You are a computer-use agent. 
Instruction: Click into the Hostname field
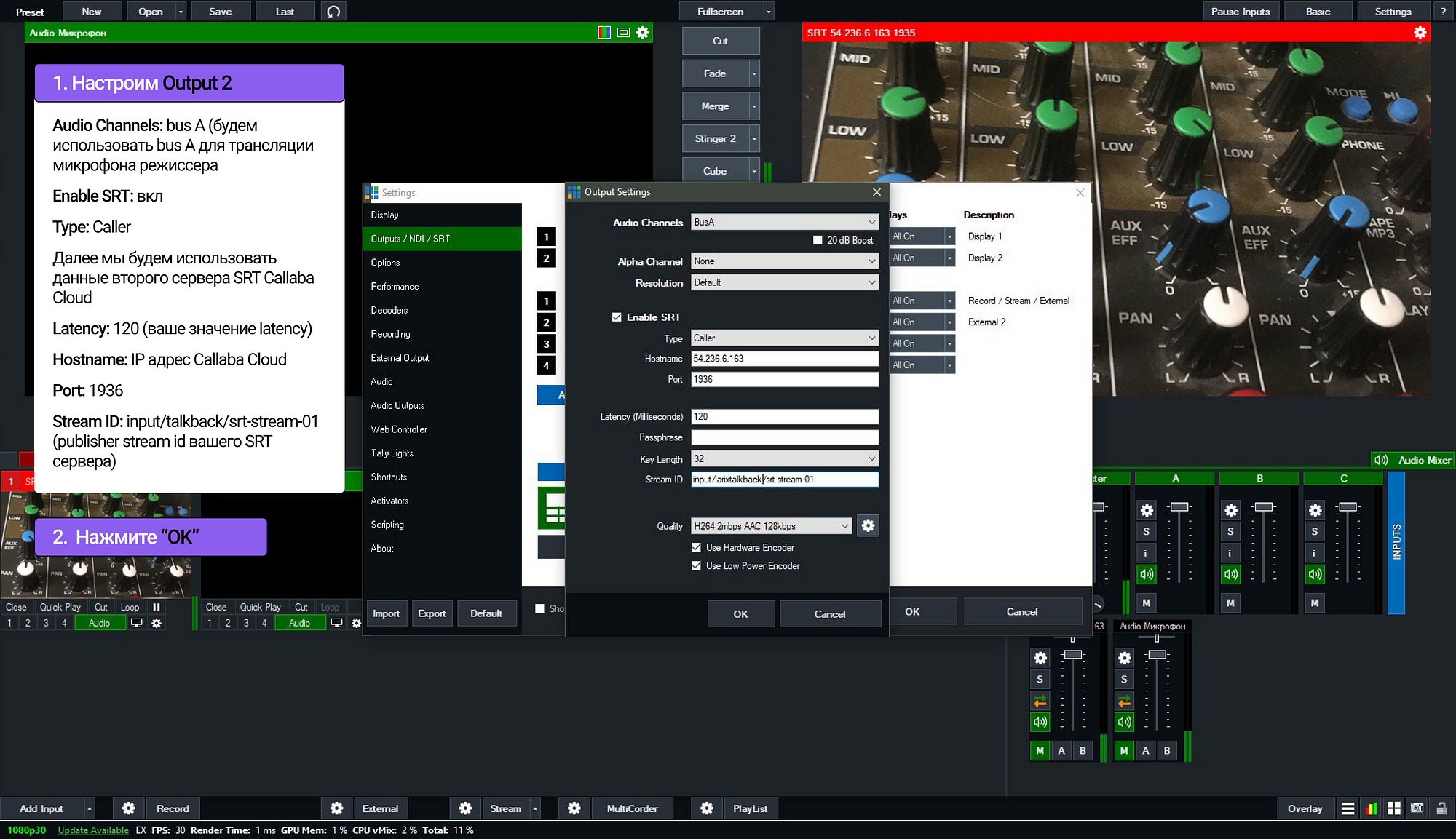tap(785, 359)
